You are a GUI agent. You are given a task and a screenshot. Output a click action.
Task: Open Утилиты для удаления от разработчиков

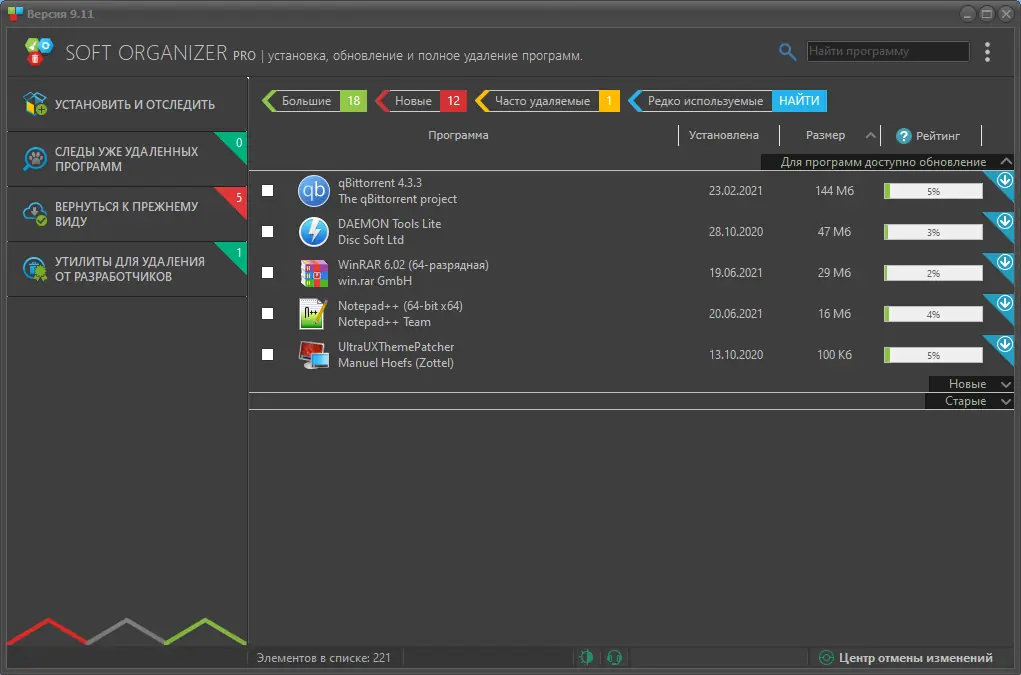[127, 269]
